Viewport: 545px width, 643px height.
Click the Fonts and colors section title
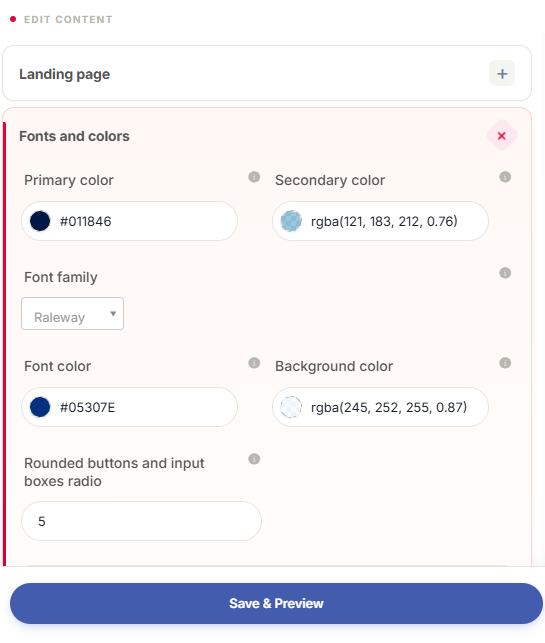(x=74, y=136)
